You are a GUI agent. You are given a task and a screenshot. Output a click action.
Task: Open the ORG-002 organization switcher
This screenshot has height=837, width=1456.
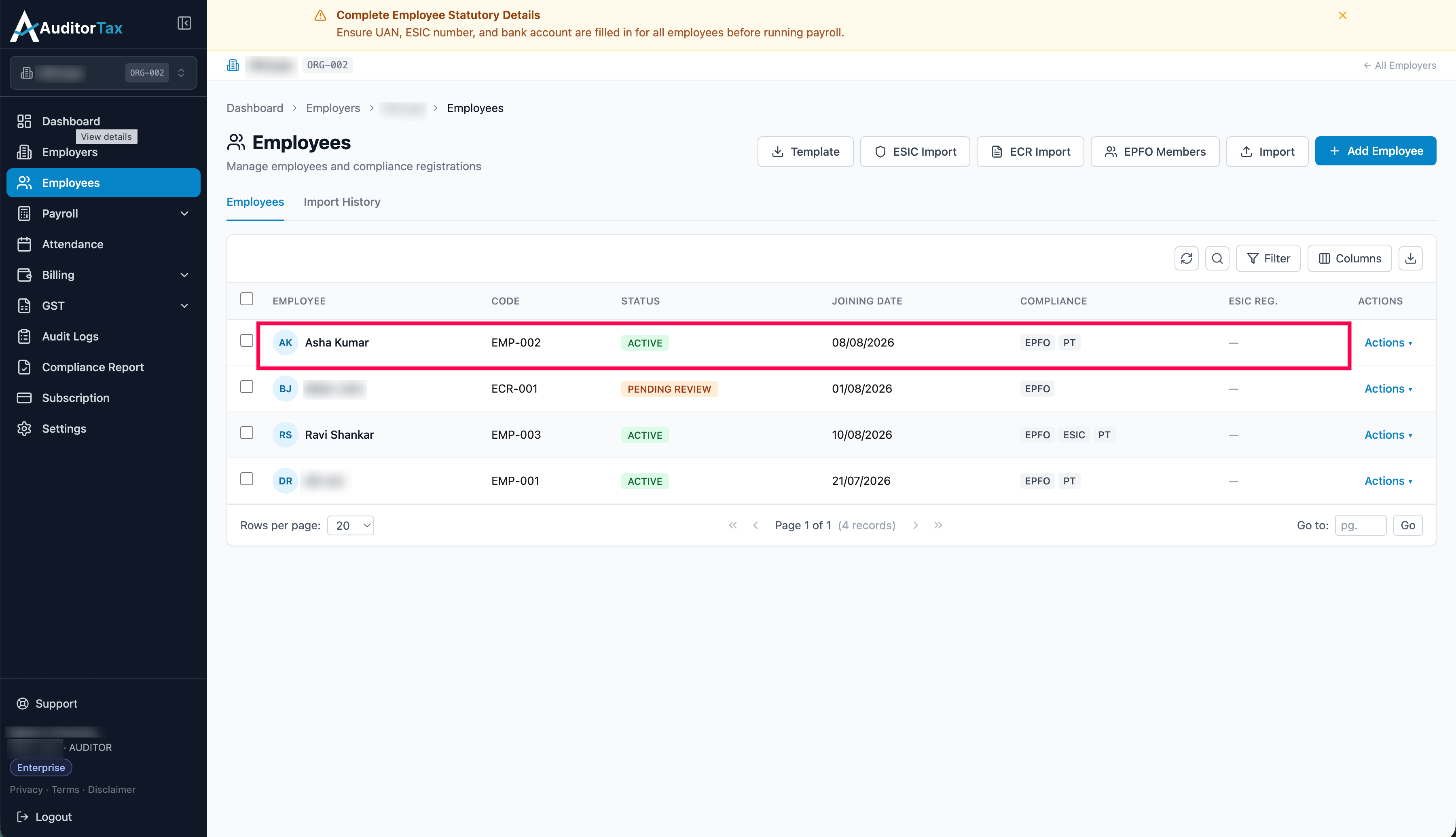click(x=104, y=72)
